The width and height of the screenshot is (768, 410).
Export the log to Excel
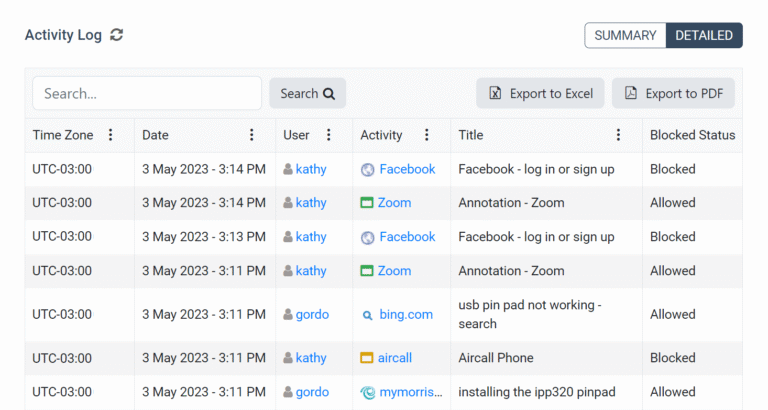pos(540,93)
